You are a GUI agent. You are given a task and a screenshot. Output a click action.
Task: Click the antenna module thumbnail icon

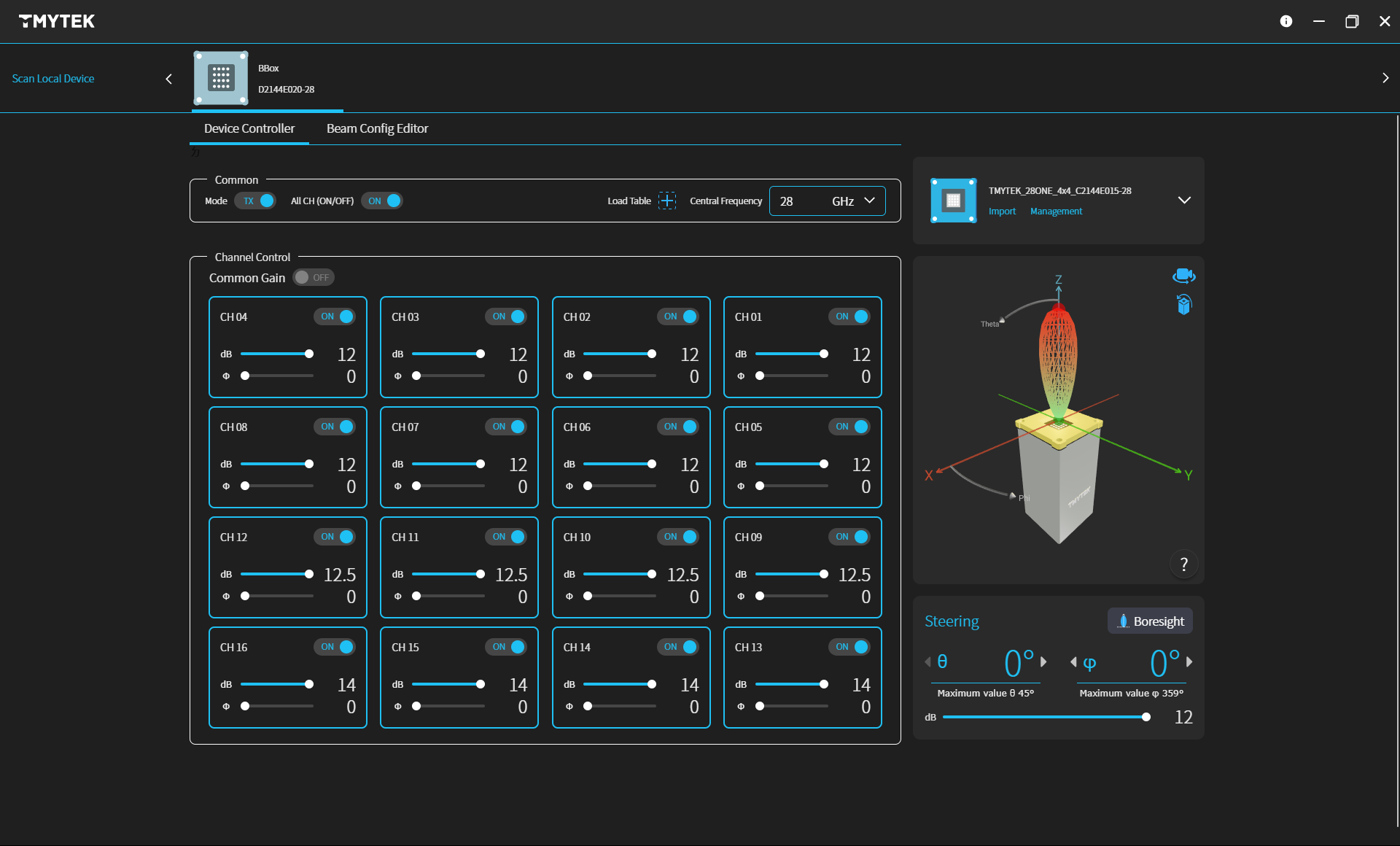(953, 201)
